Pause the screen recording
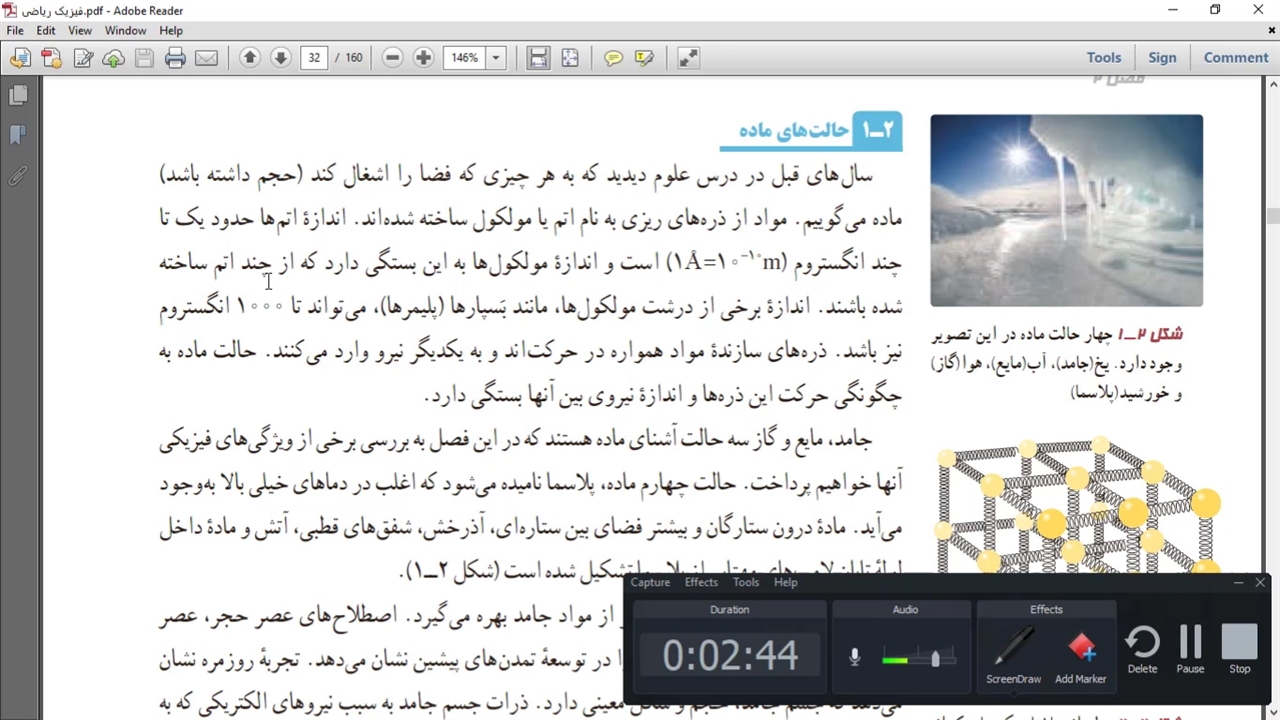This screenshot has width=1280, height=720. pyautogui.click(x=1190, y=650)
